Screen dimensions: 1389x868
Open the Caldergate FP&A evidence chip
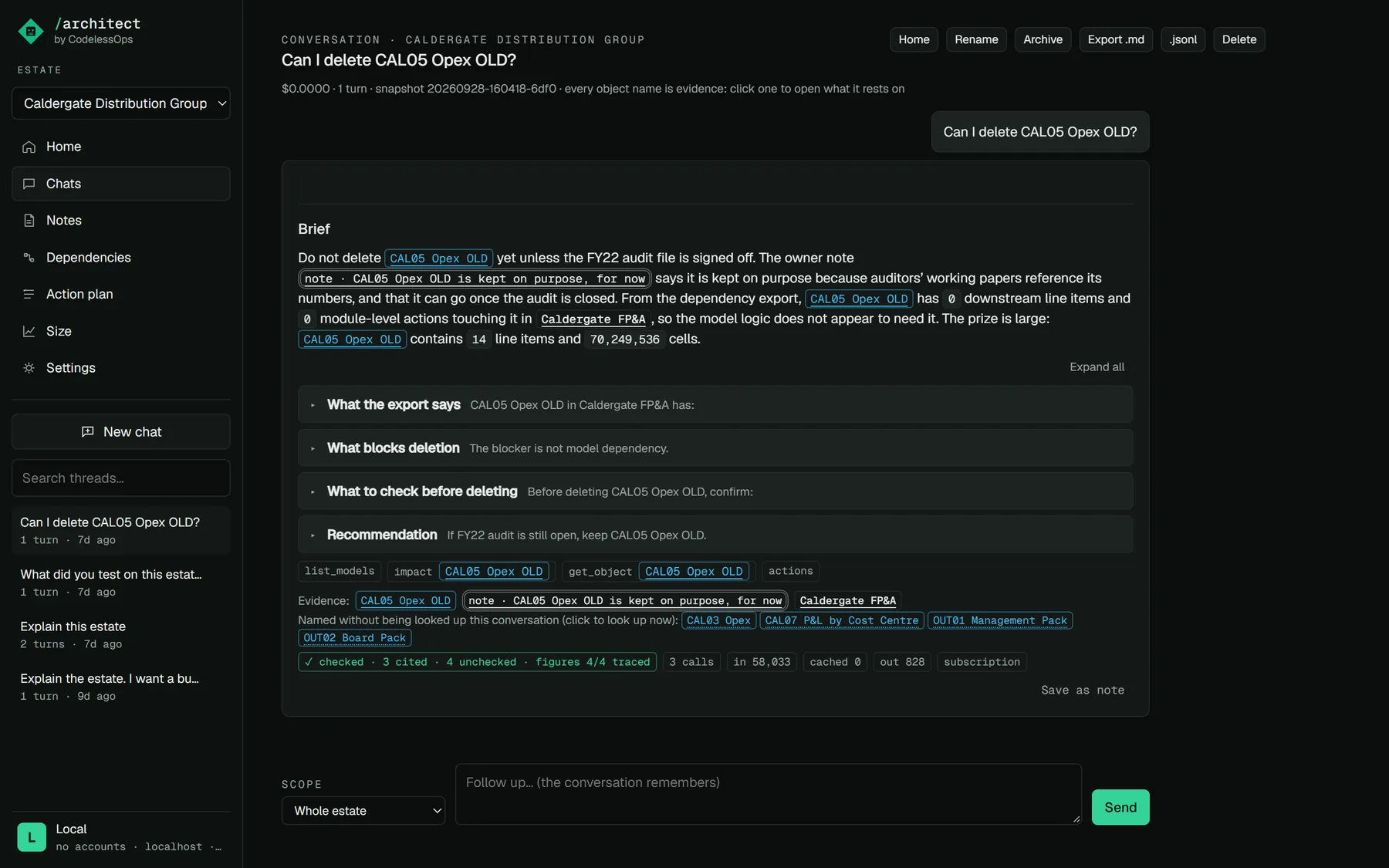coord(848,601)
